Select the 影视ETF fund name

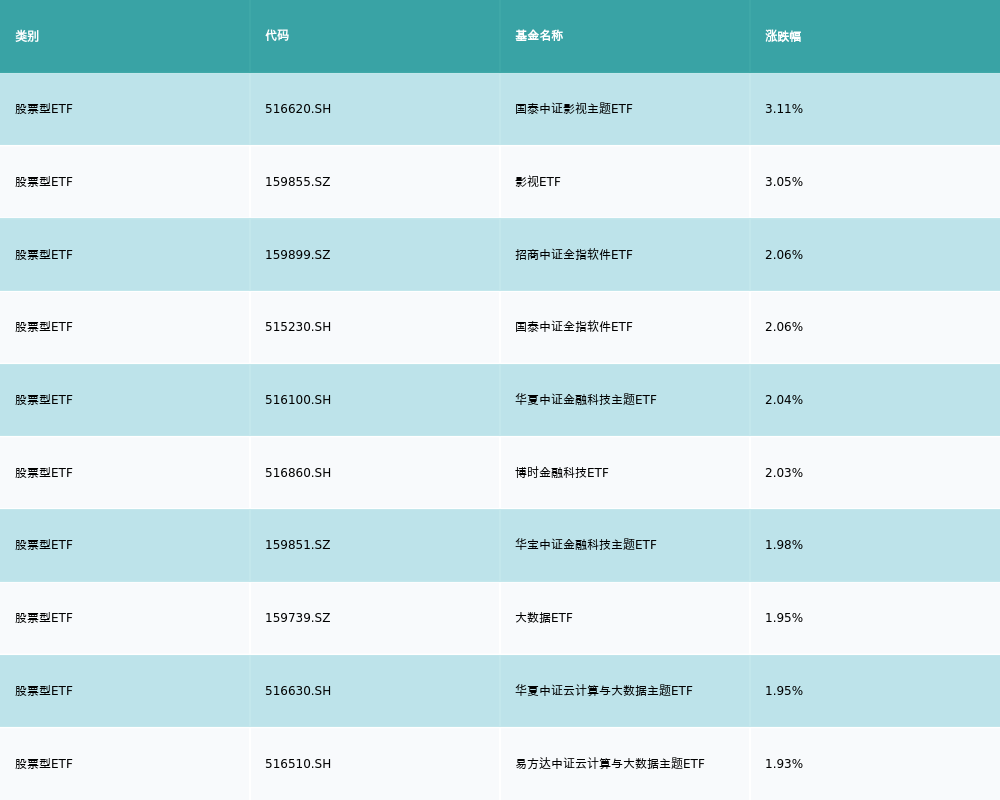point(538,182)
